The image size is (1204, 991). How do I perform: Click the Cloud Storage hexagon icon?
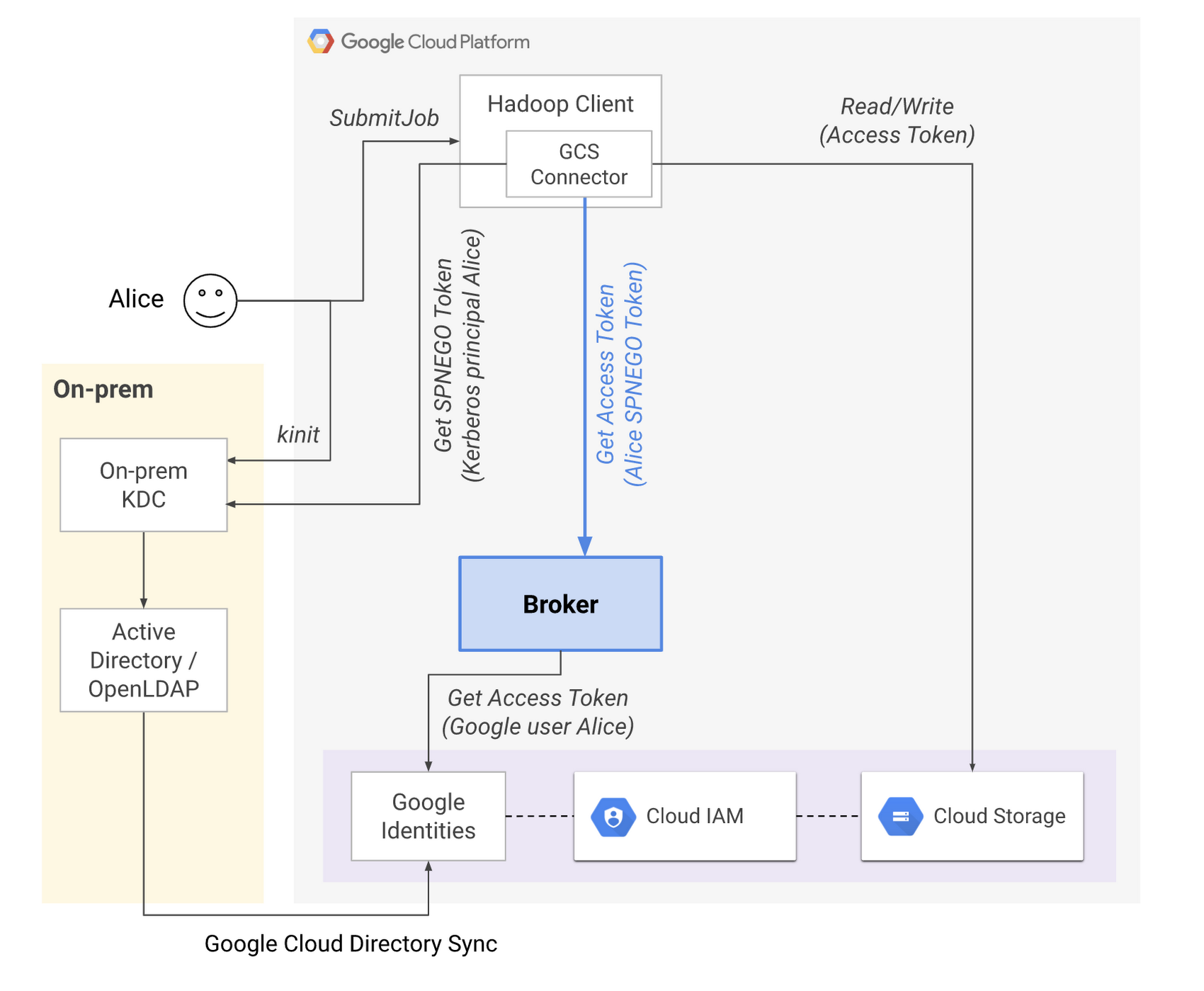(900, 817)
